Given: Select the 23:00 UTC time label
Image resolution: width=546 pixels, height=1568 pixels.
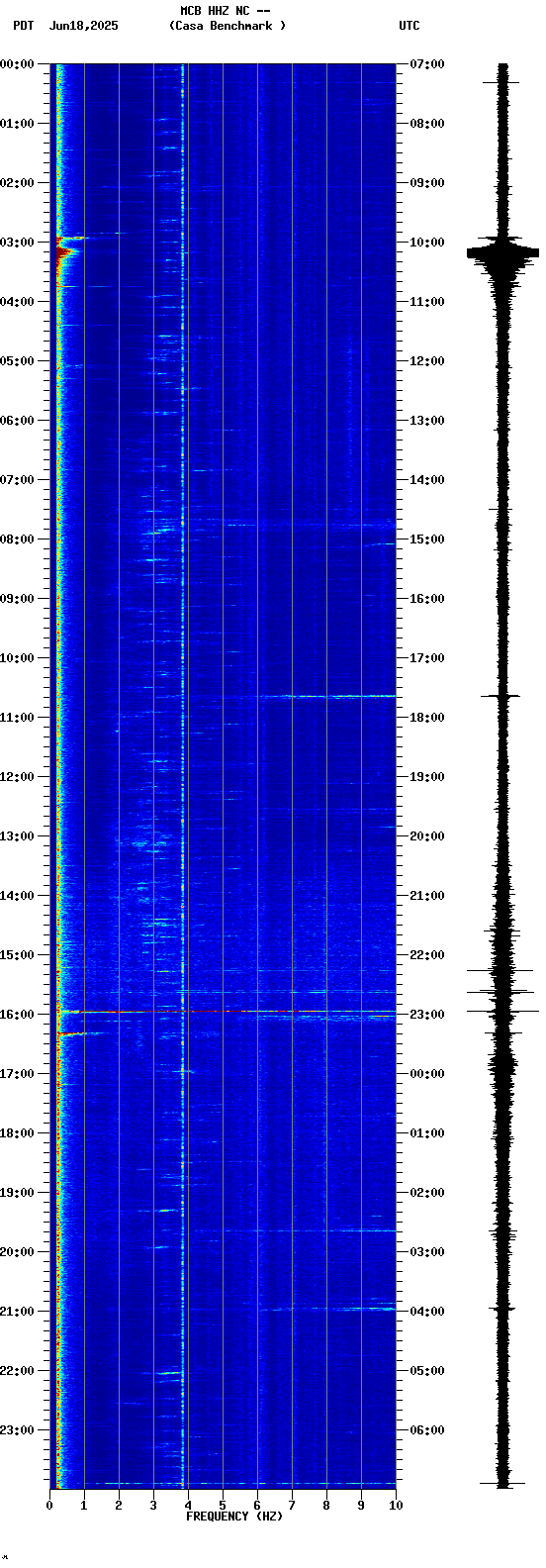Looking at the screenshot, I should (427, 1015).
